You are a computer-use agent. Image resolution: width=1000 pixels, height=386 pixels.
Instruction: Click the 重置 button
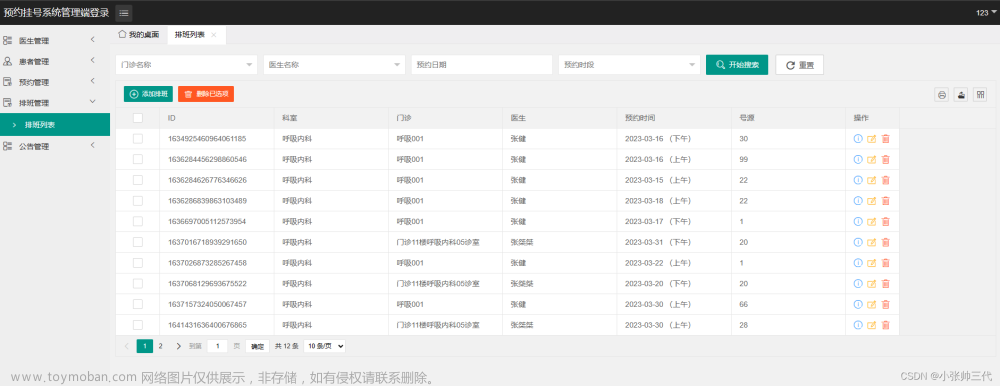[799, 65]
